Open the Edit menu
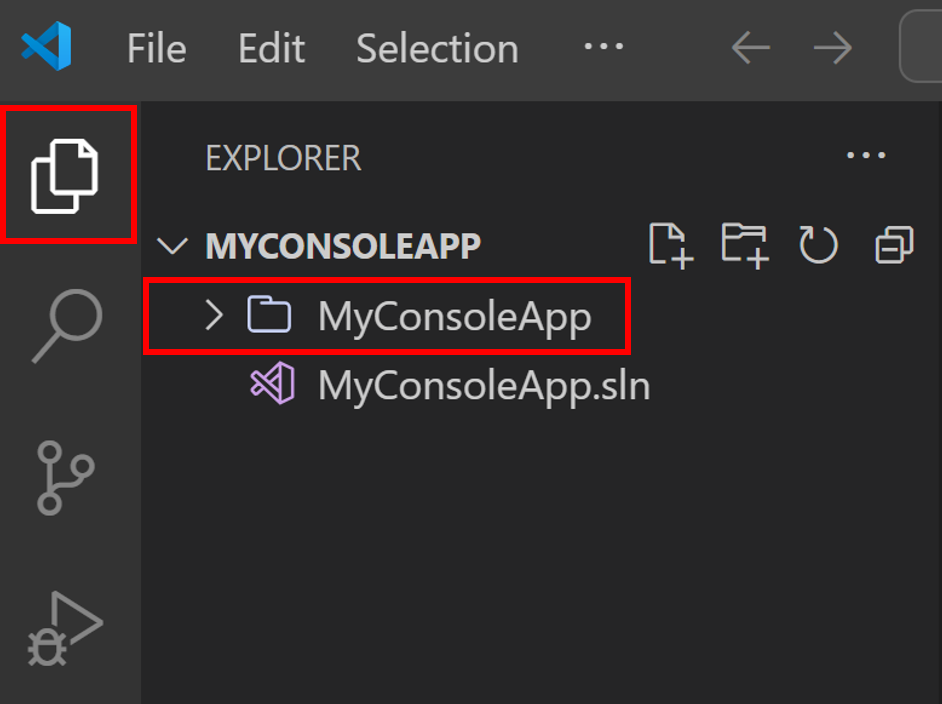 (x=271, y=48)
